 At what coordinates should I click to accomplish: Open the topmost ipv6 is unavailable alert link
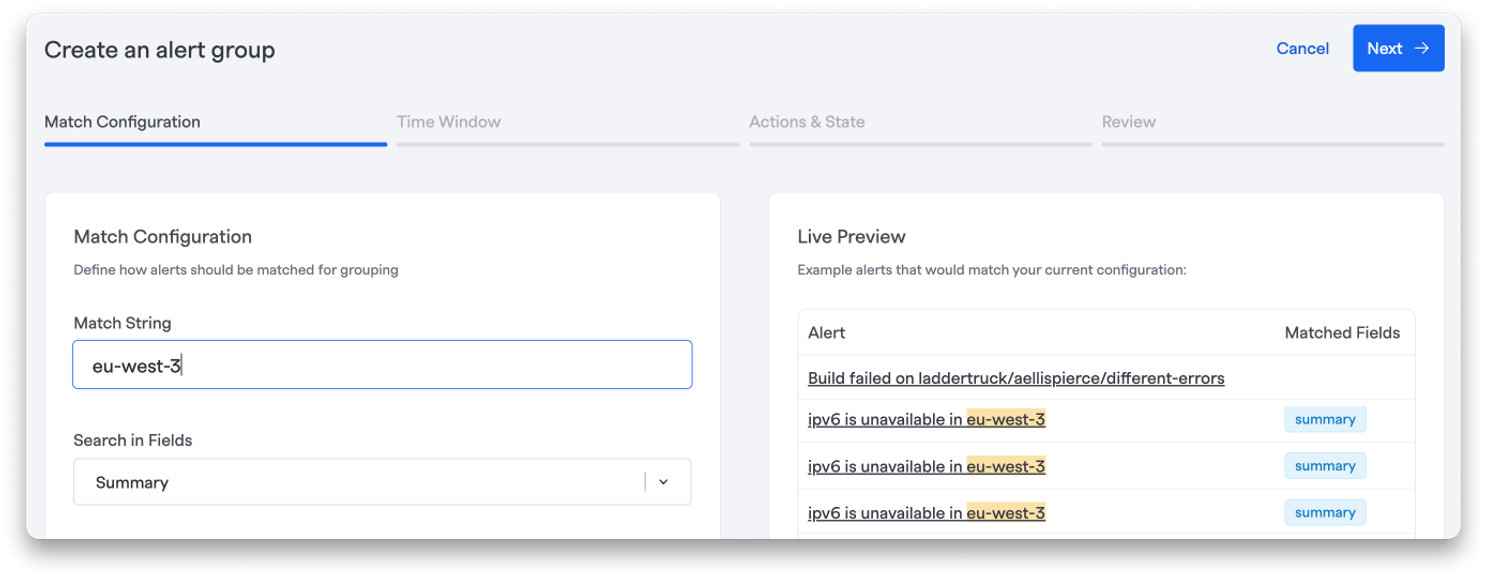(926, 419)
